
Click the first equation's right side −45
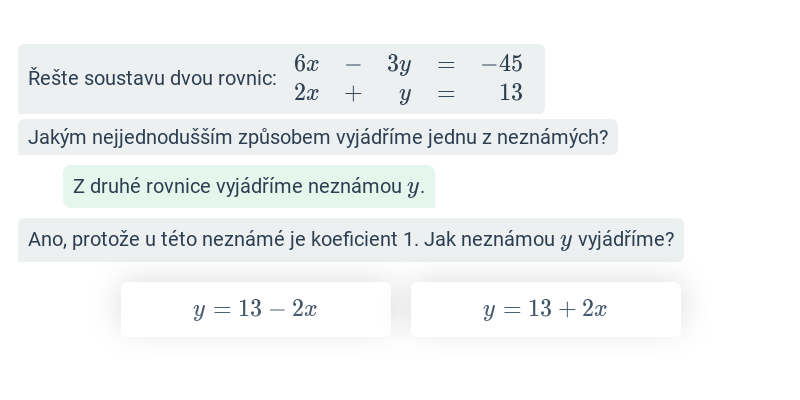click(x=502, y=64)
